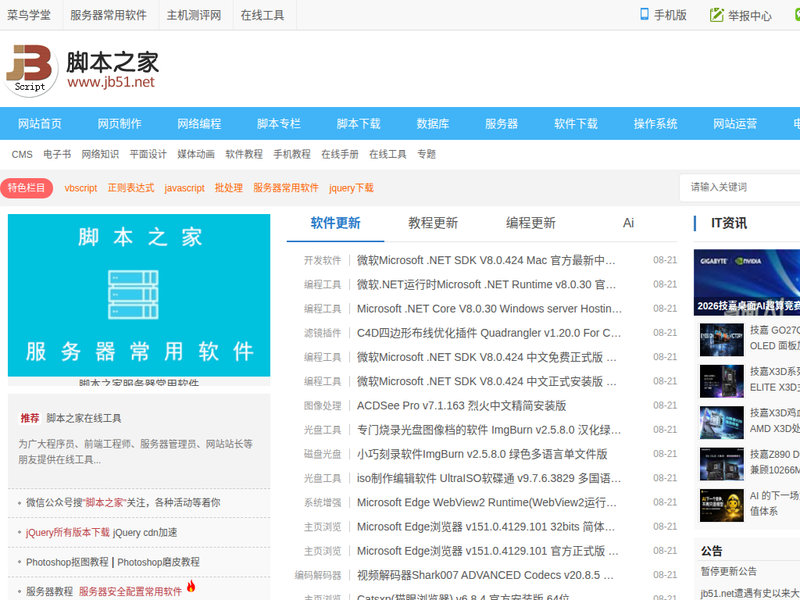This screenshot has height=600, width=800.
Task: Focus the 请输入关键词 search field
Action: point(740,187)
